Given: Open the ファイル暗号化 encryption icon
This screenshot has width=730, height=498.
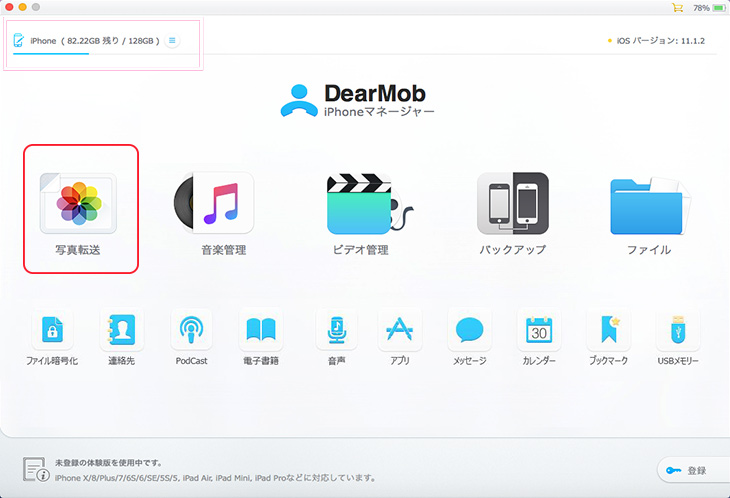Looking at the screenshot, I should (x=52, y=330).
